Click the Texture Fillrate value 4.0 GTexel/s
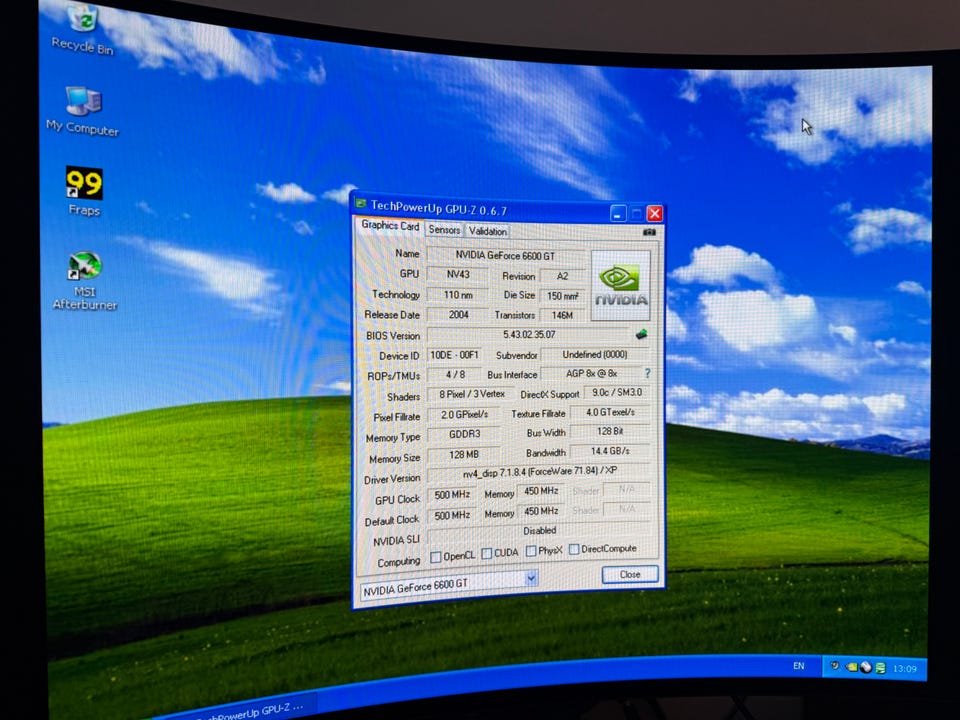This screenshot has height=720, width=960. coord(610,412)
